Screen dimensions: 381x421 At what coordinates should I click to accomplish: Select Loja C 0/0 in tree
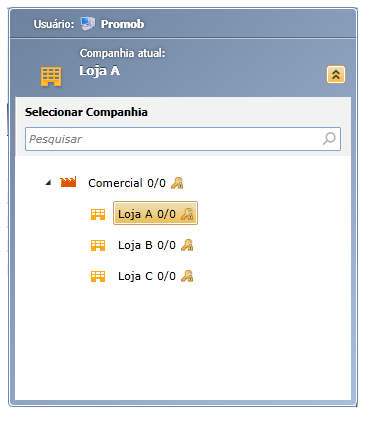(x=155, y=276)
